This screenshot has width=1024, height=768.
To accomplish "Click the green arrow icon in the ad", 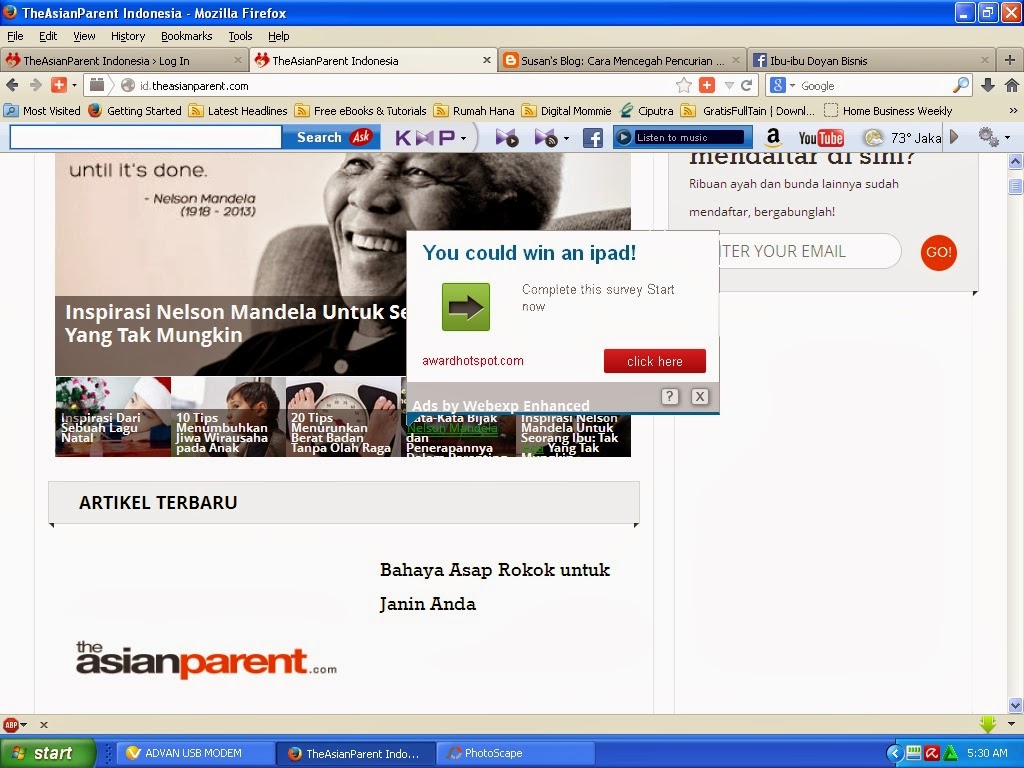I will (466, 307).
